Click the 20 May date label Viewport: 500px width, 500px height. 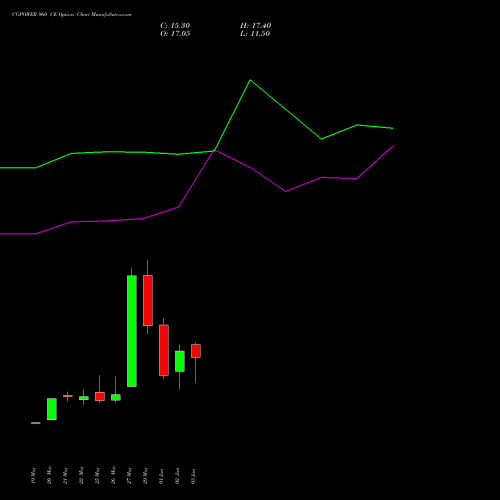(x=49, y=475)
